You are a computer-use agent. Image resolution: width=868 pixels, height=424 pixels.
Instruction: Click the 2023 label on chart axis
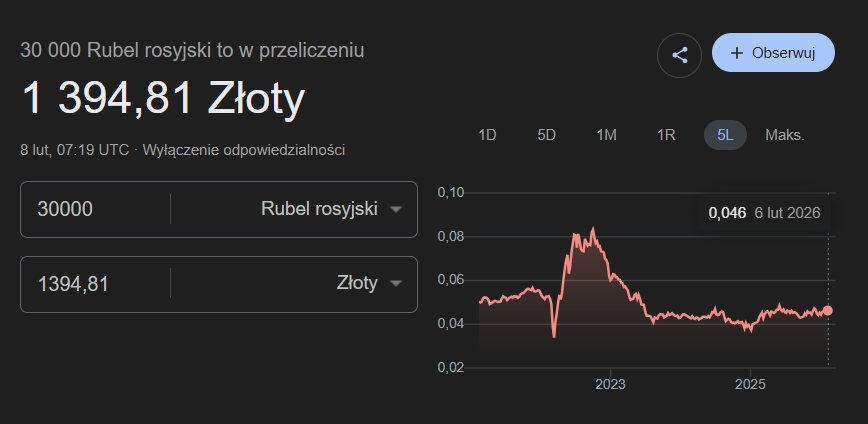(x=610, y=384)
